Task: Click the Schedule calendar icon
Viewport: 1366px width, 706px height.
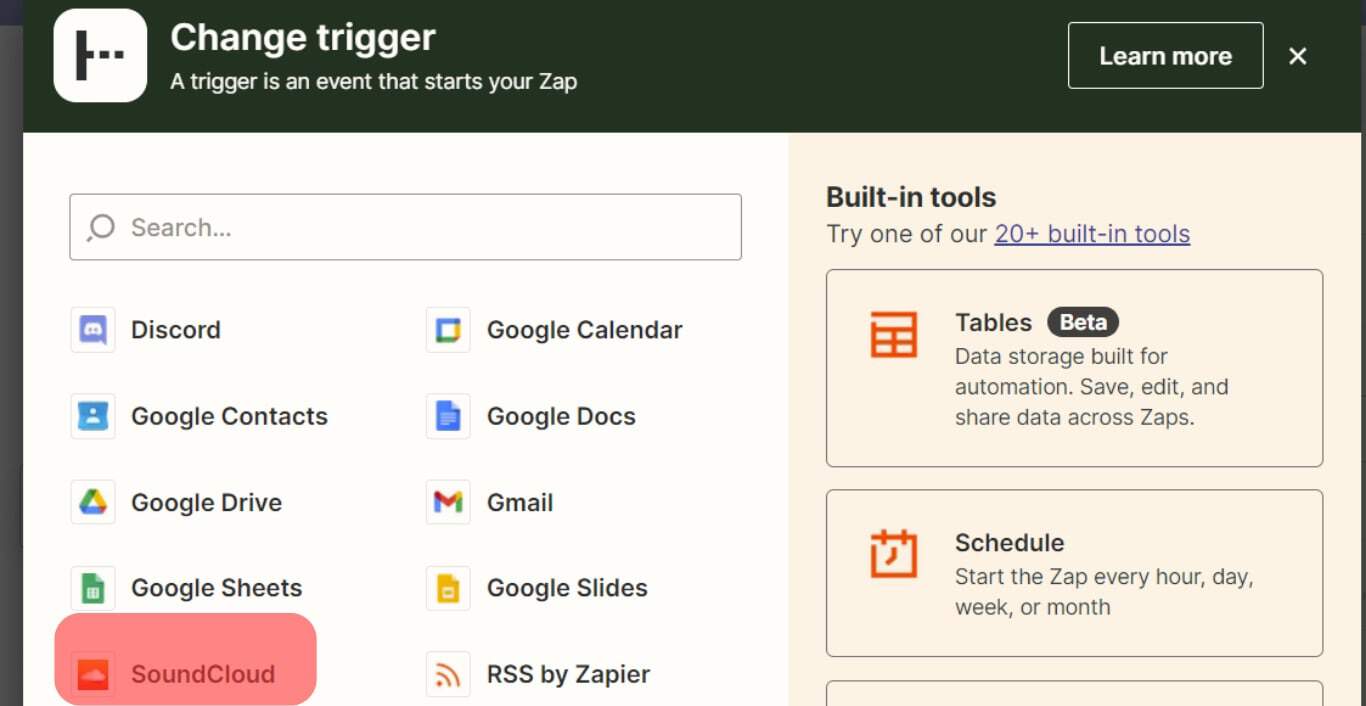Action: pyautogui.click(x=893, y=553)
